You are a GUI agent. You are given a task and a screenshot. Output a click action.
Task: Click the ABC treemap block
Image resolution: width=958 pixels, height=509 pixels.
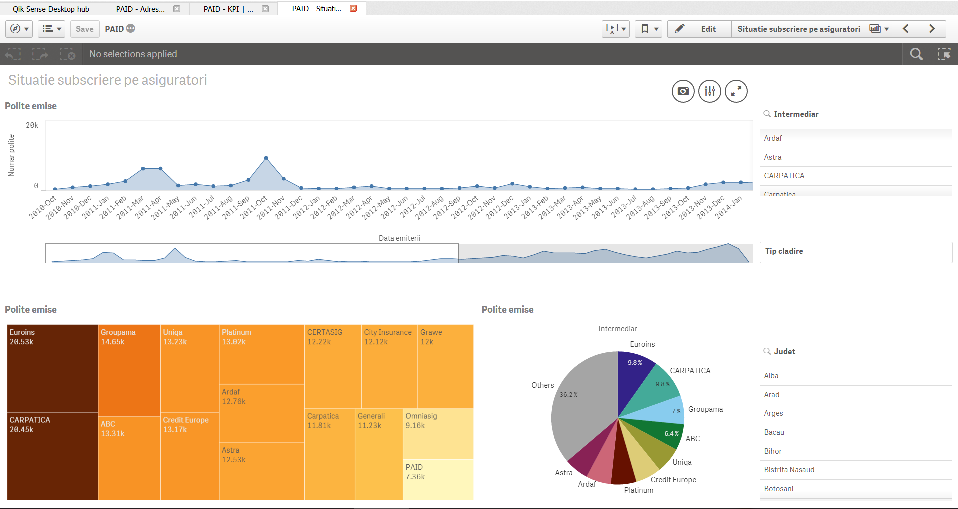pos(129,458)
